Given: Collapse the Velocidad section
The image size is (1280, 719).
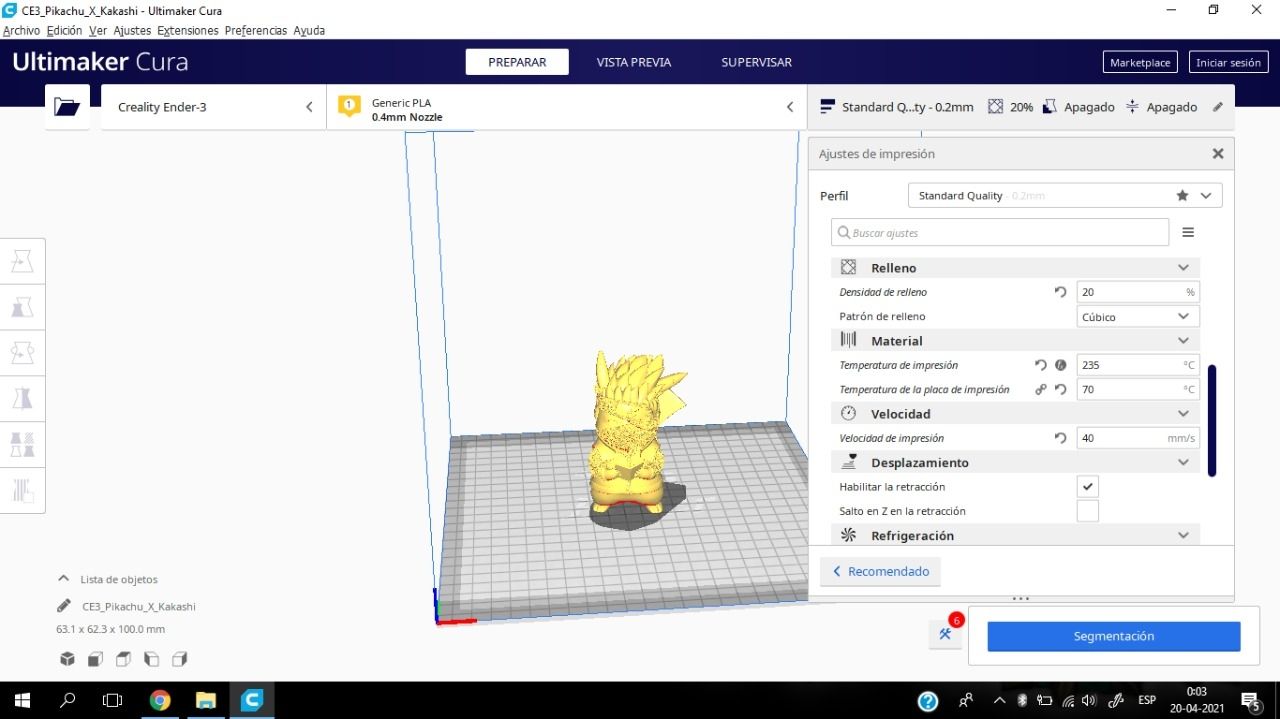Looking at the screenshot, I should click(1015, 414).
